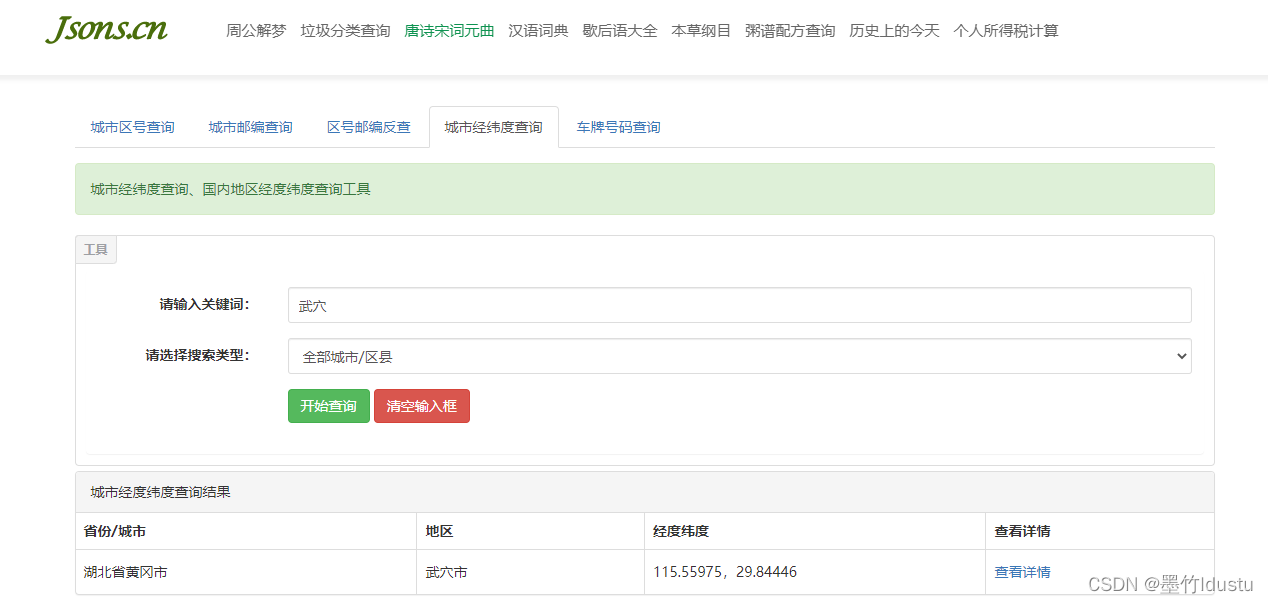Open 歇后语大全 navigation link

[x=620, y=31]
